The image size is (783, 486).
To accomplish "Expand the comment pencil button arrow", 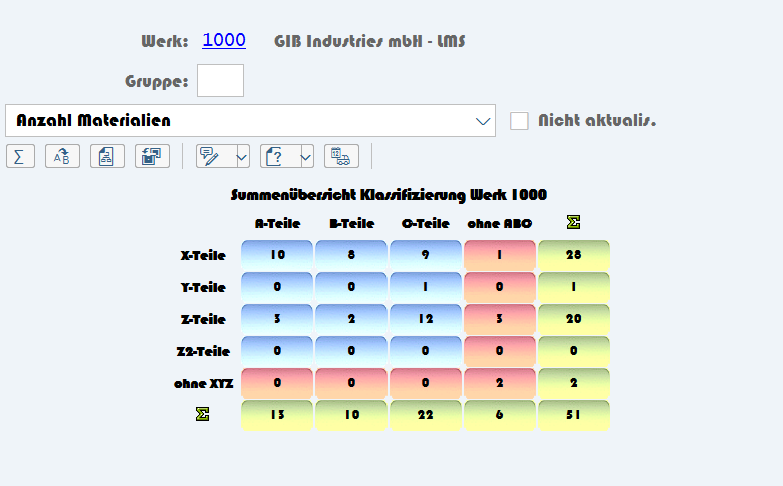I will 241,156.
